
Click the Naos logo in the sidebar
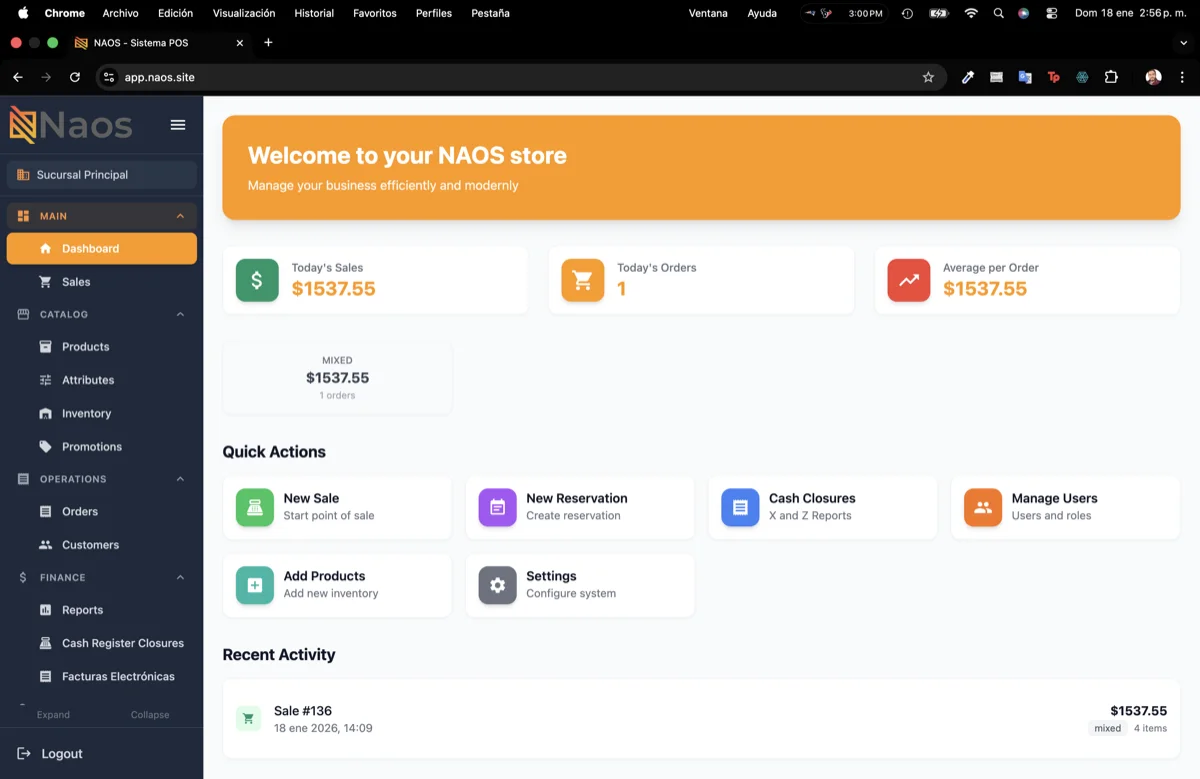pyautogui.click(x=70, y=125)
